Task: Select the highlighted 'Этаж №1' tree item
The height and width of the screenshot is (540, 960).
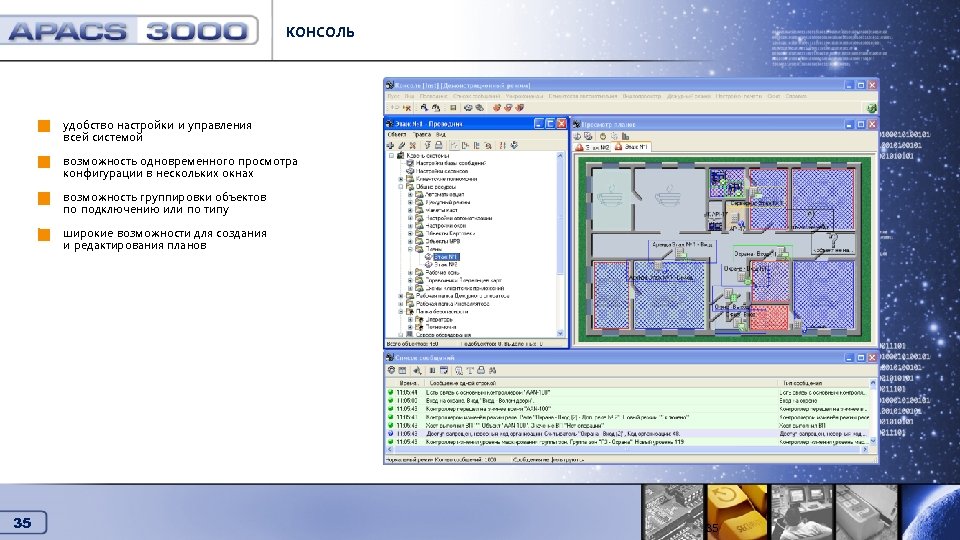Action: point(446,257)
